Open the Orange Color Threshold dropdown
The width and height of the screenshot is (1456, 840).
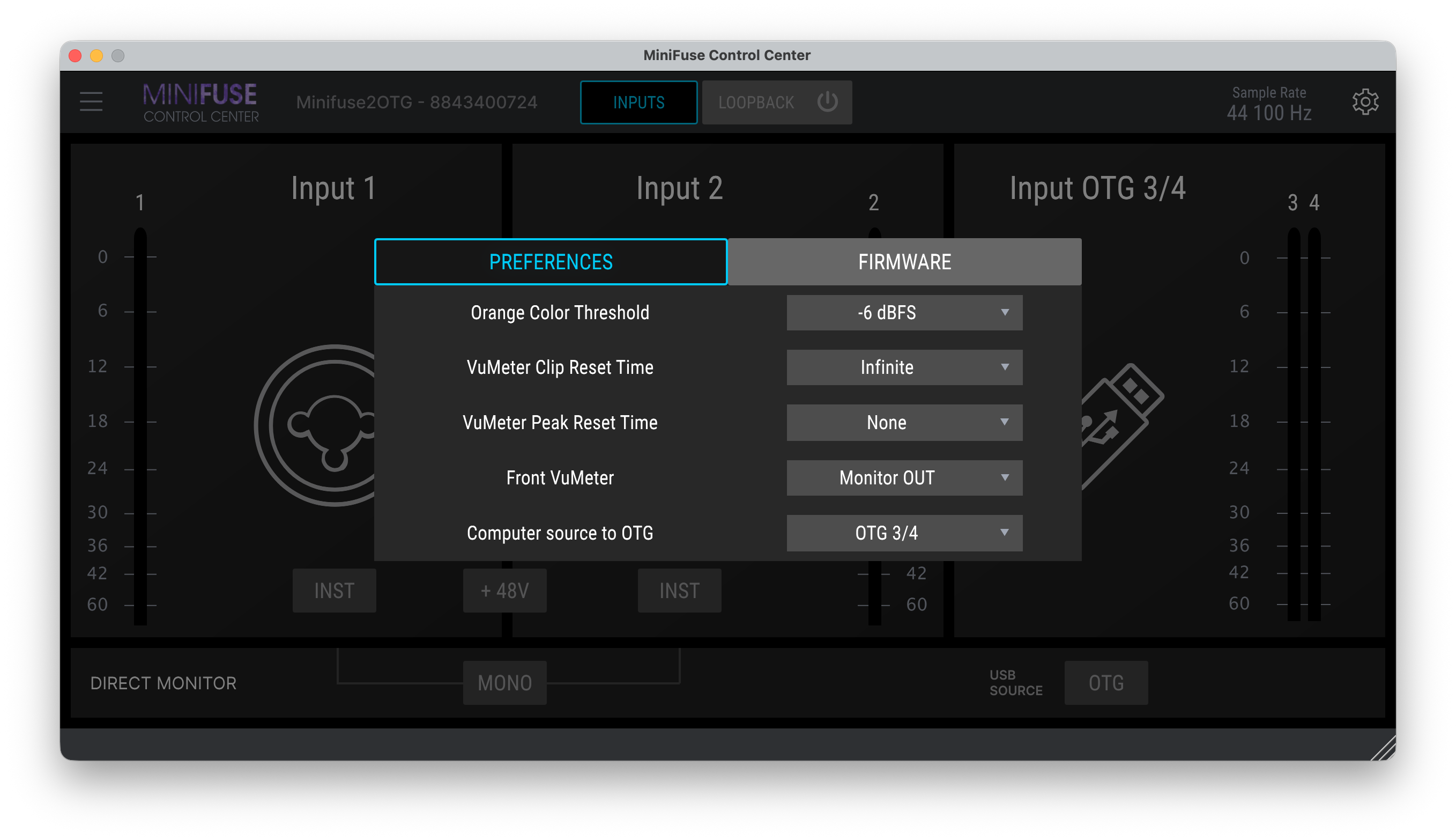[904, 313]
